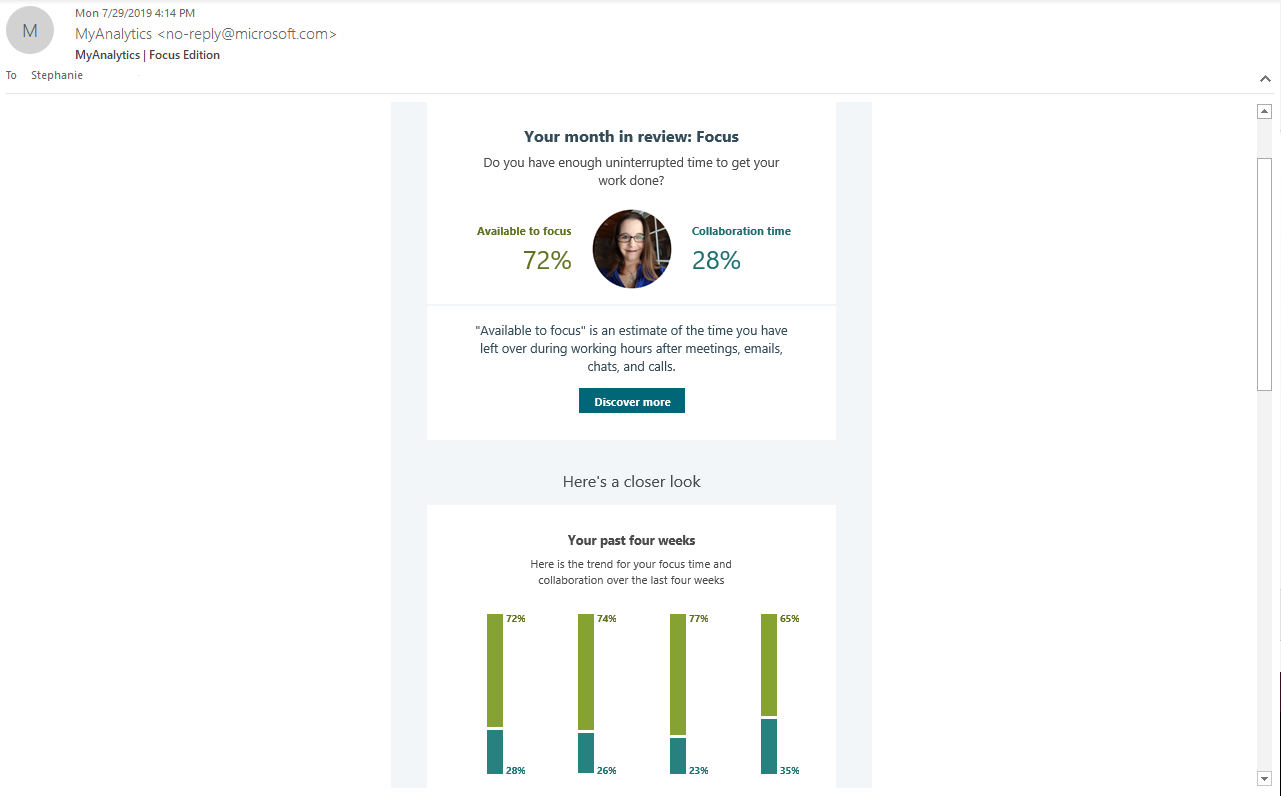The width and height of the screenshot is (1281, 796).
Task: Click the teal 23% collaboration bar
Action: (x=677, y=756)
